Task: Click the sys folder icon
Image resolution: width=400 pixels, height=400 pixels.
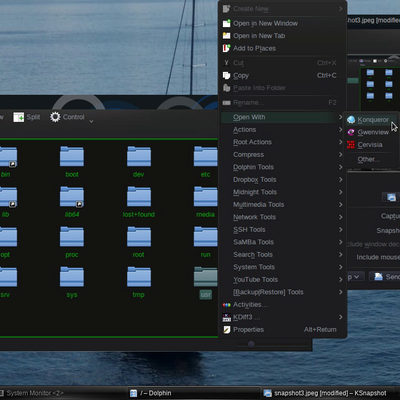Action: tap(72, 277)
